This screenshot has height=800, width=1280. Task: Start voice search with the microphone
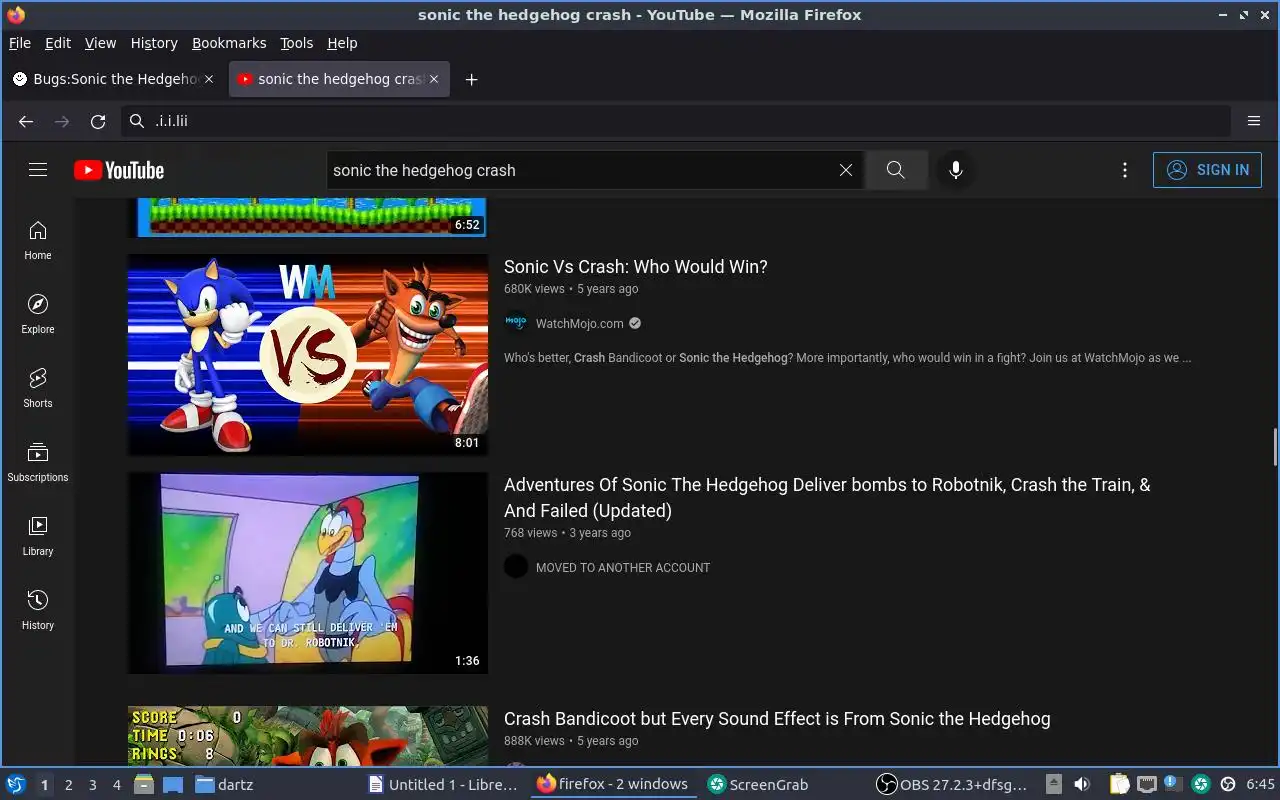(956, 170)
